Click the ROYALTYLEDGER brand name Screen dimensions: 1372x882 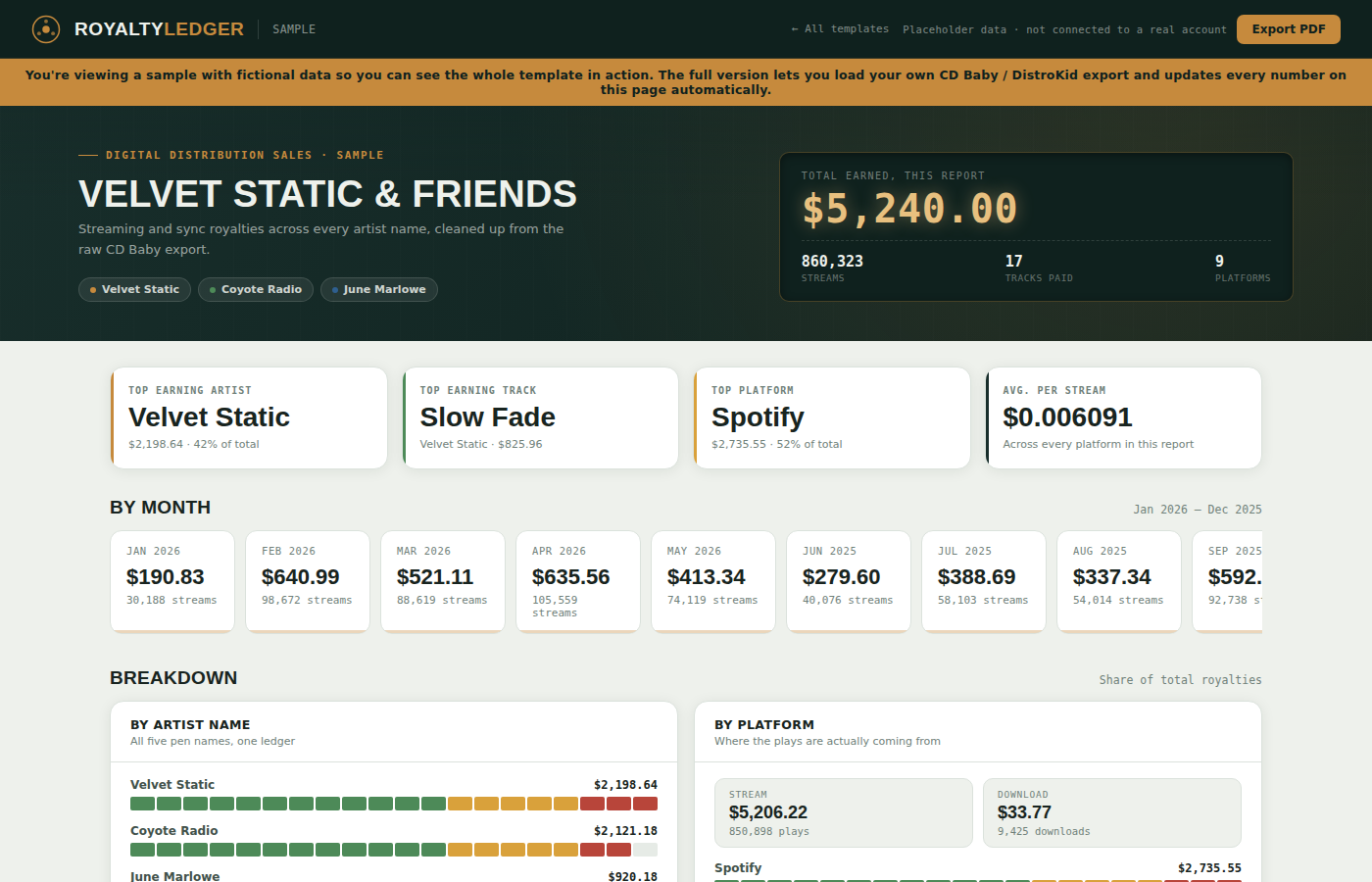pyautogui.click(x=159, y=29)
